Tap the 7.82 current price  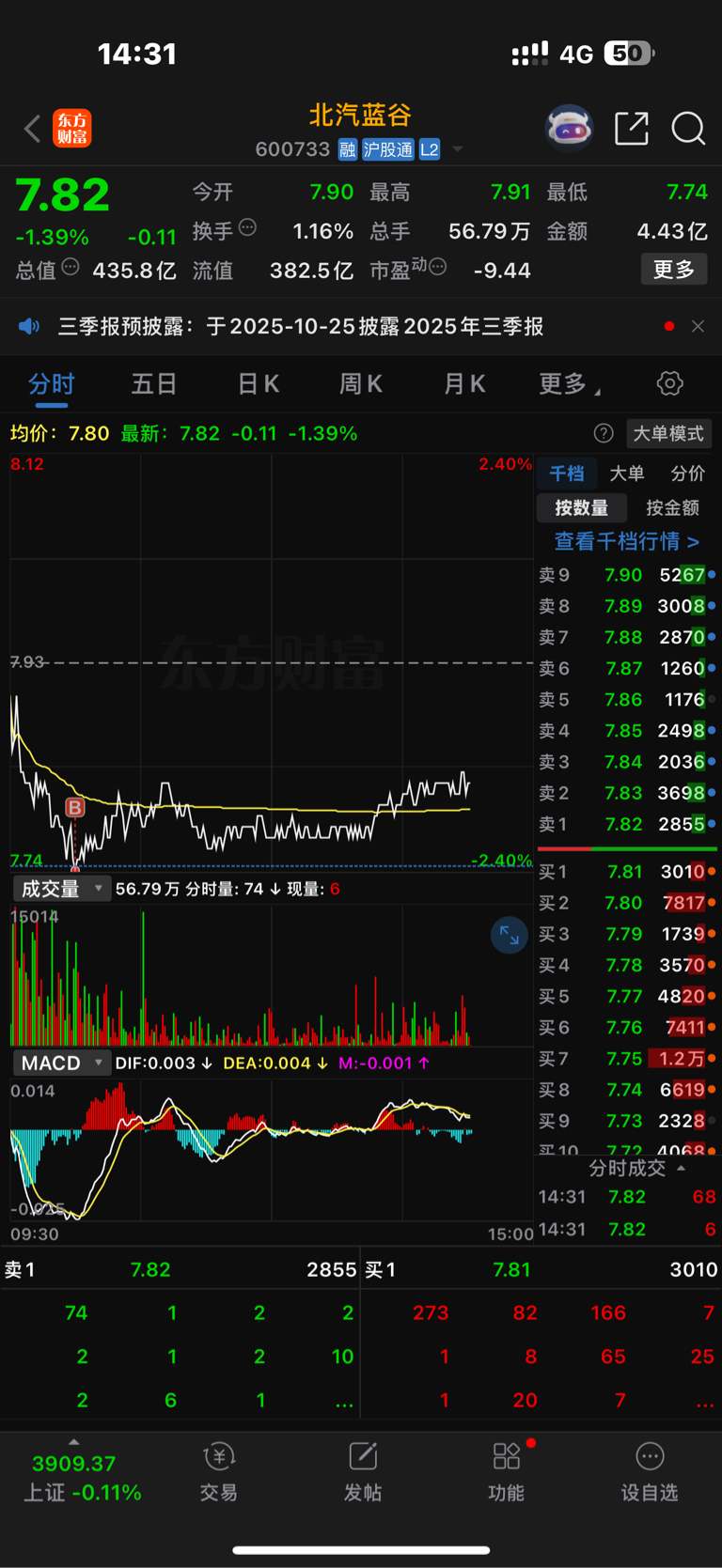click(63, 195)
